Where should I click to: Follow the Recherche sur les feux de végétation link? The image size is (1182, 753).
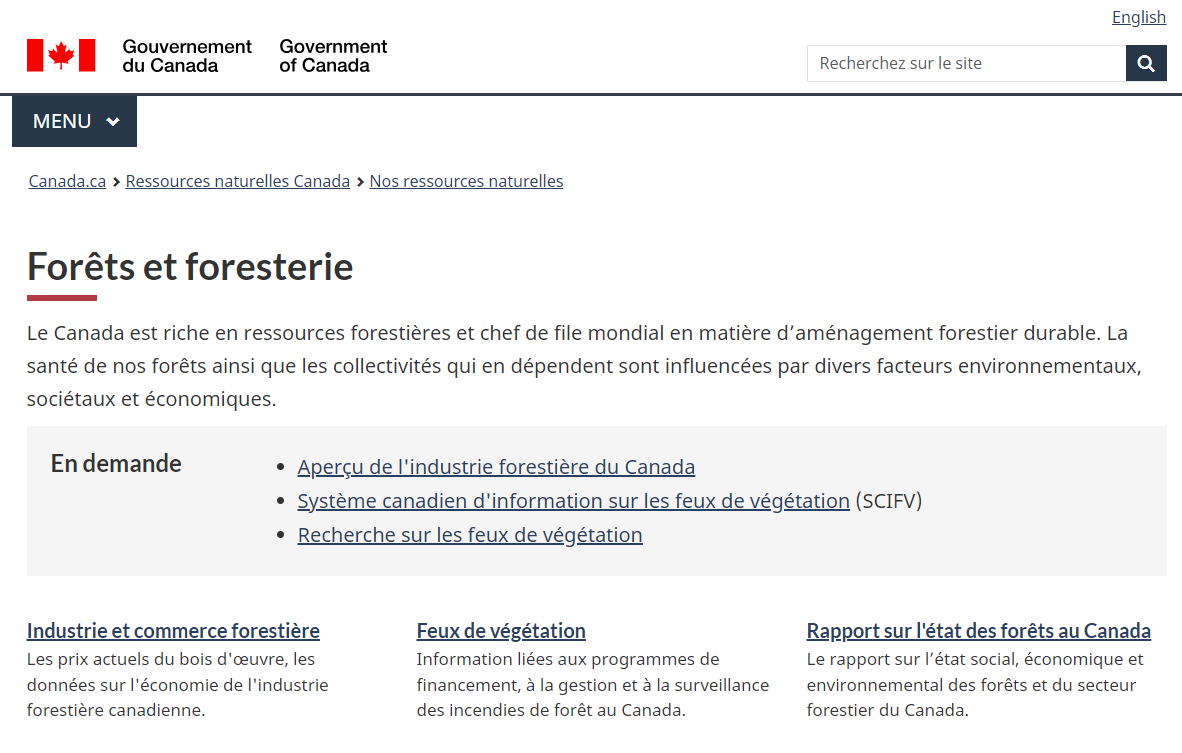(x=470, y=535)
